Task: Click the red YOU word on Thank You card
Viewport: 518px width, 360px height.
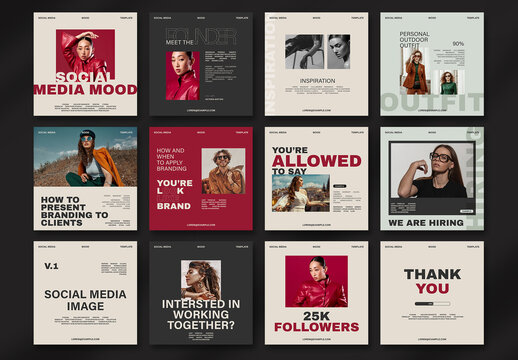Action: click(x=432, y=289)
